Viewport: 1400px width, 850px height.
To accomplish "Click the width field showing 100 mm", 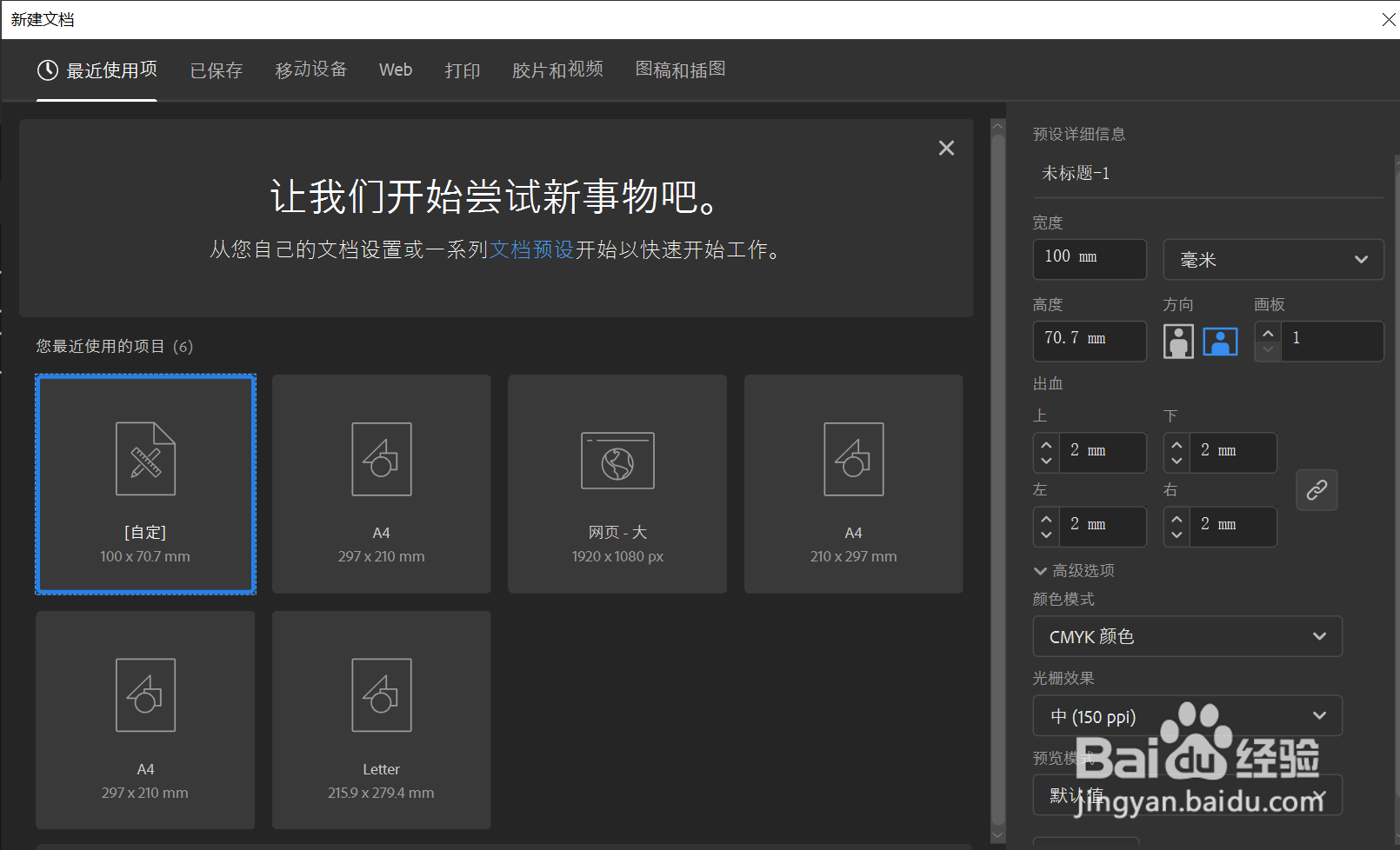I will point(1090,259).
